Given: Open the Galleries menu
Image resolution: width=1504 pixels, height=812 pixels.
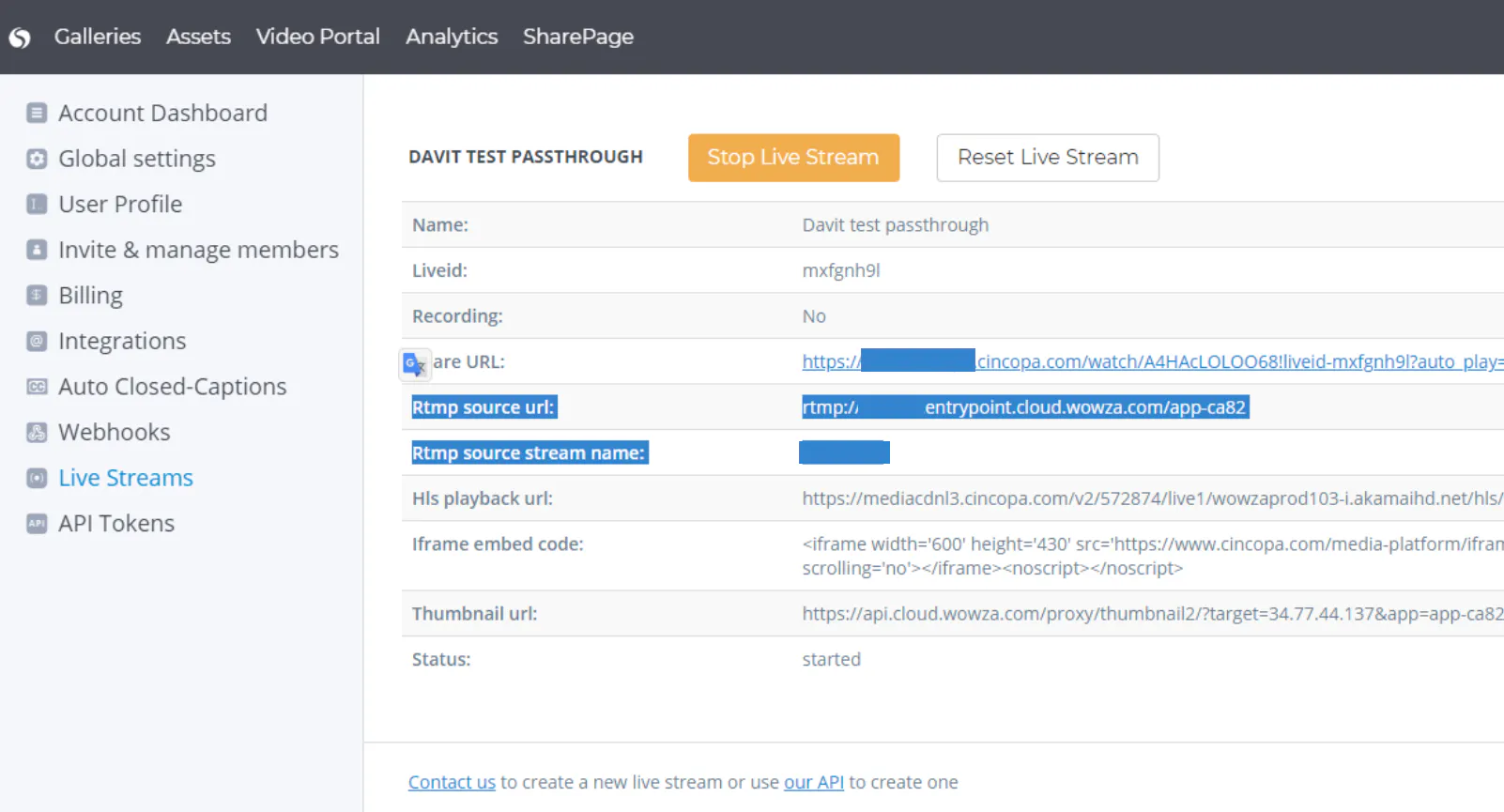Looking at the screenshot, I should coord(98,37).
